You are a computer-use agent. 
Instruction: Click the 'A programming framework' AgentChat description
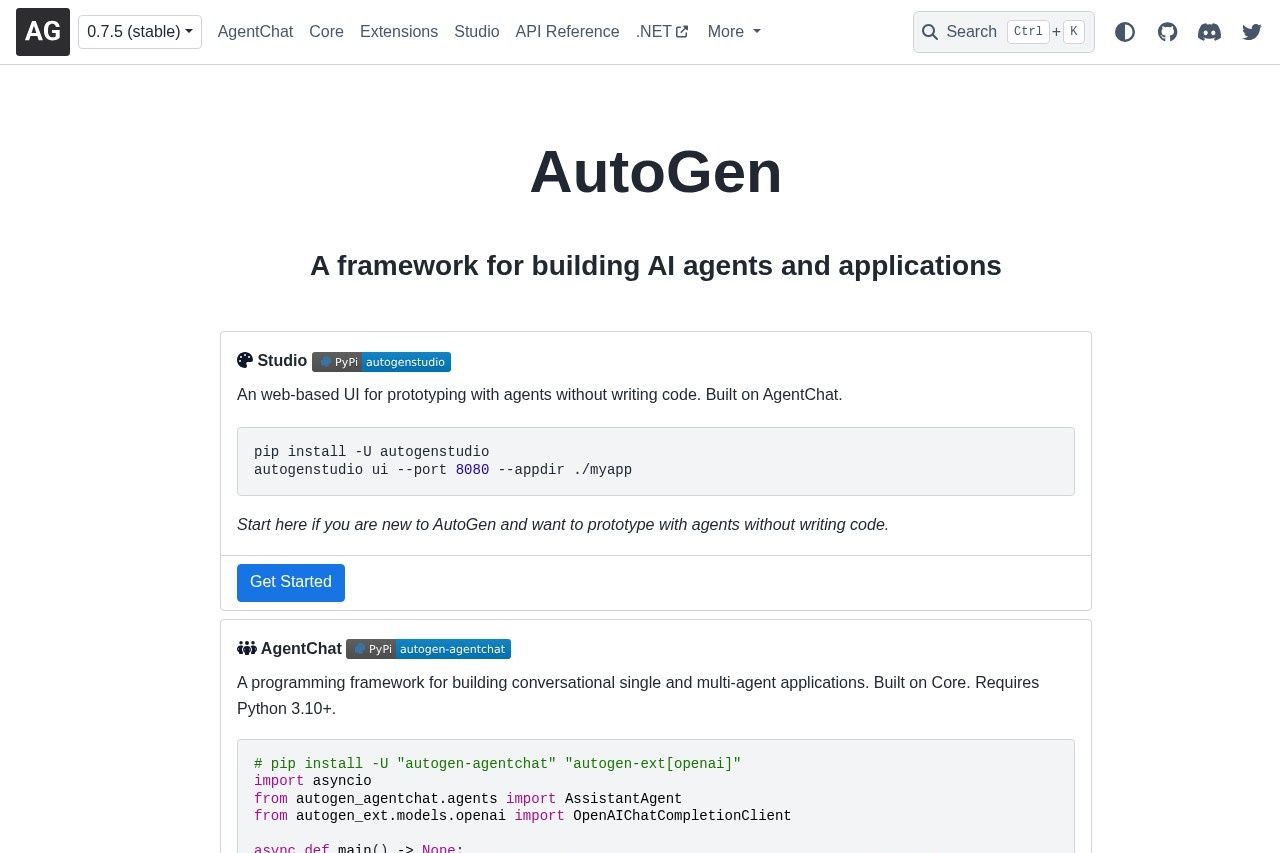(x=638, y=695)
